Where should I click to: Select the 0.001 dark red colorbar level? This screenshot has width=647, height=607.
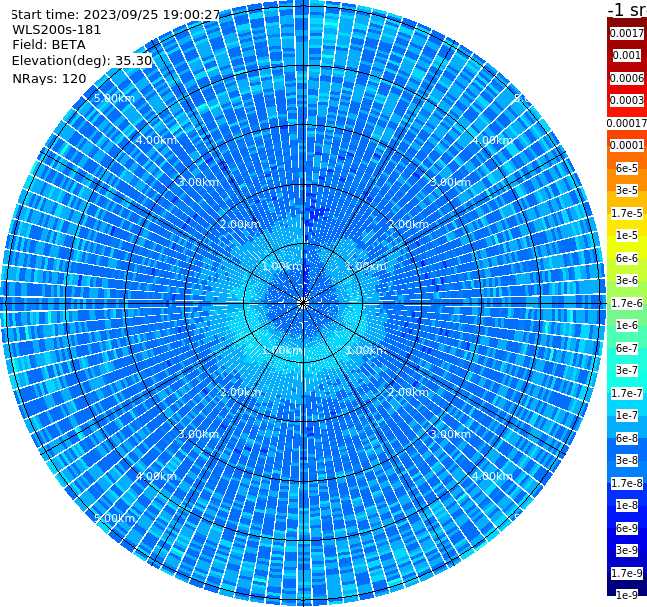coord(627,55)
